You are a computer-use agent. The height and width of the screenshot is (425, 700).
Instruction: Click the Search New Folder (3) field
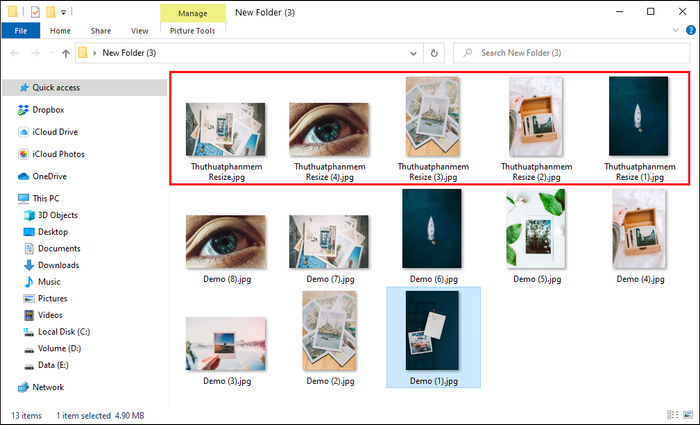coord(571,53)
